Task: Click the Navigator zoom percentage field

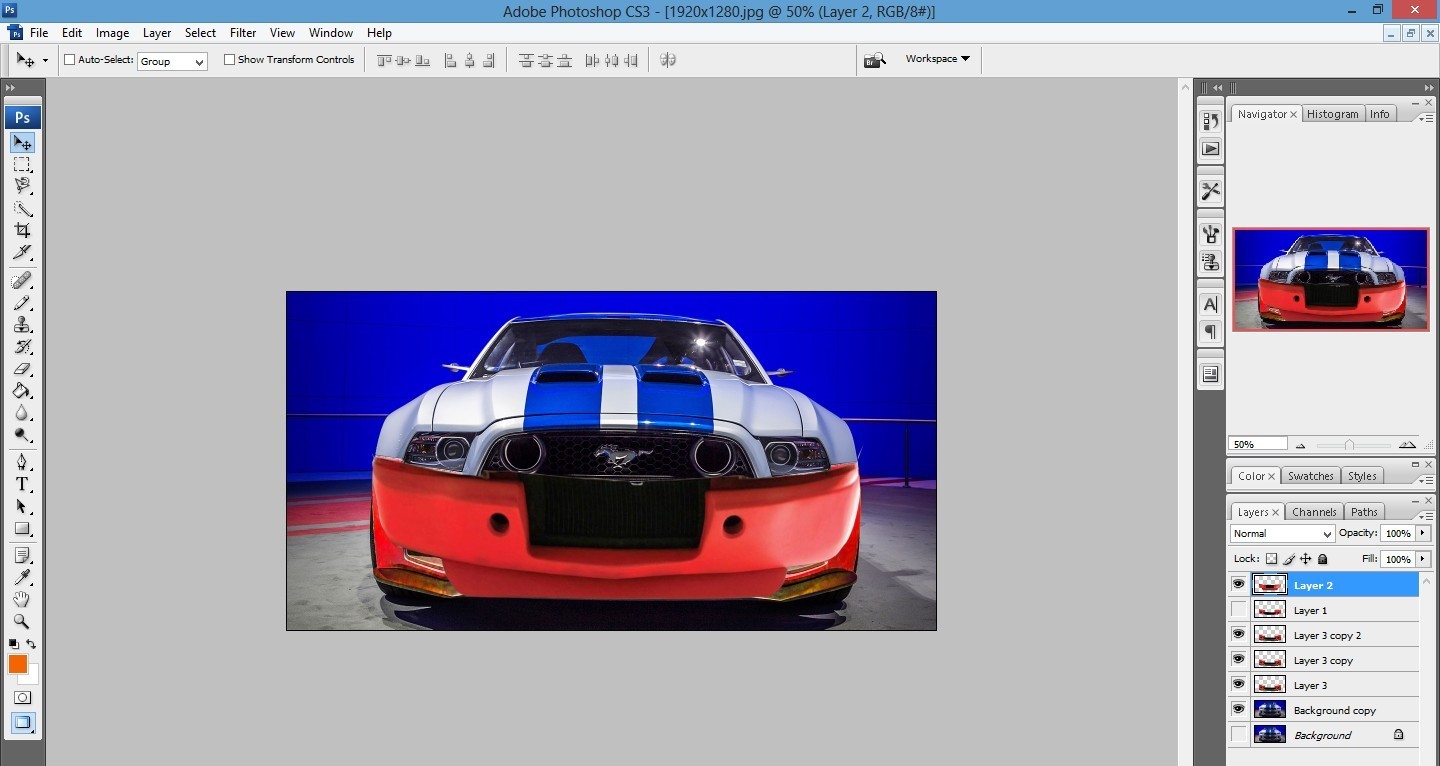Action: tap(1258, 444)
